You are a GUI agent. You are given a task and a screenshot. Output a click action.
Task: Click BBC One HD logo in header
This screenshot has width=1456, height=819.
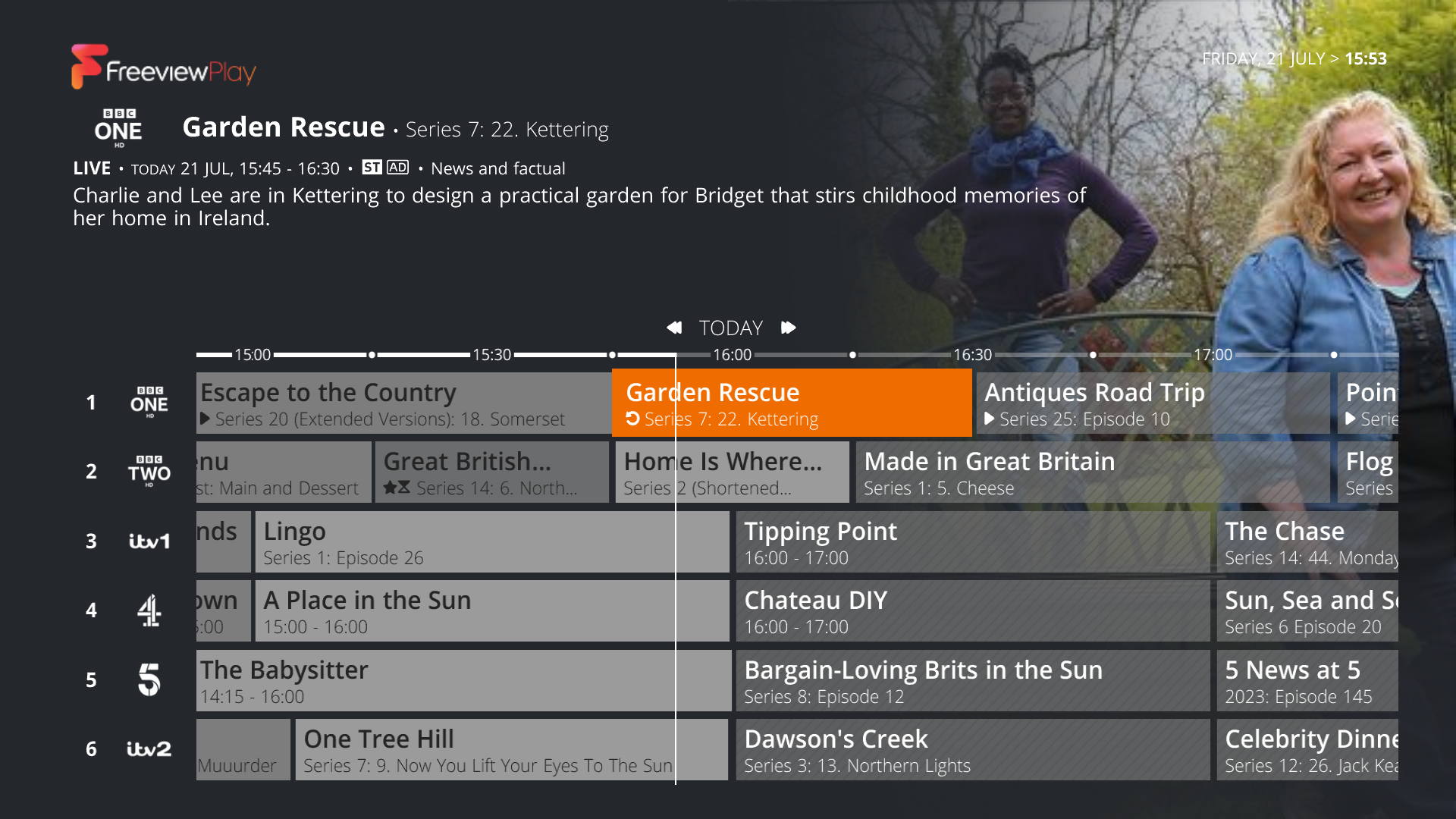[x=118, y=127]
